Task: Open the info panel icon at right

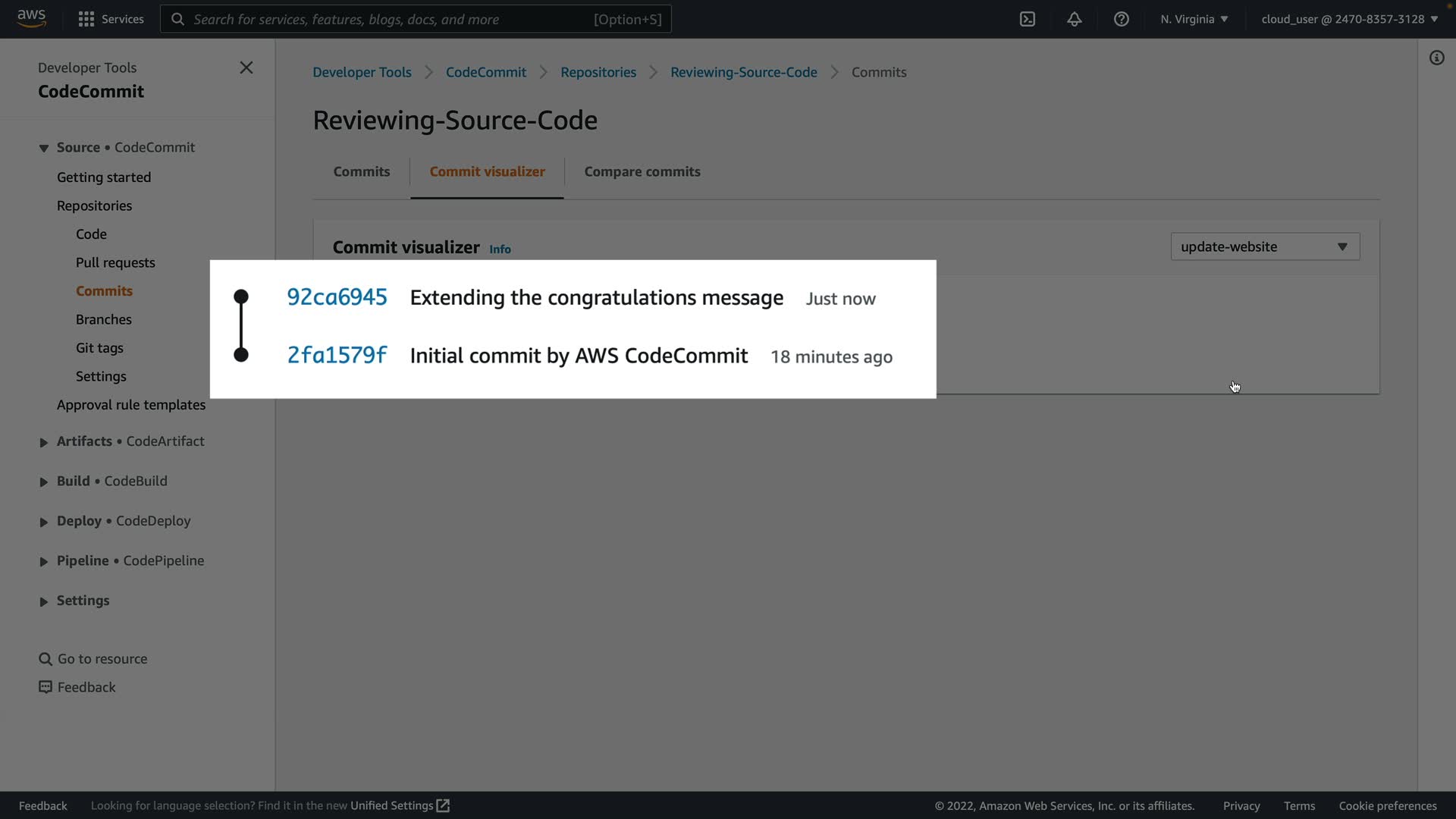Action: click(x=1436, y=58)
